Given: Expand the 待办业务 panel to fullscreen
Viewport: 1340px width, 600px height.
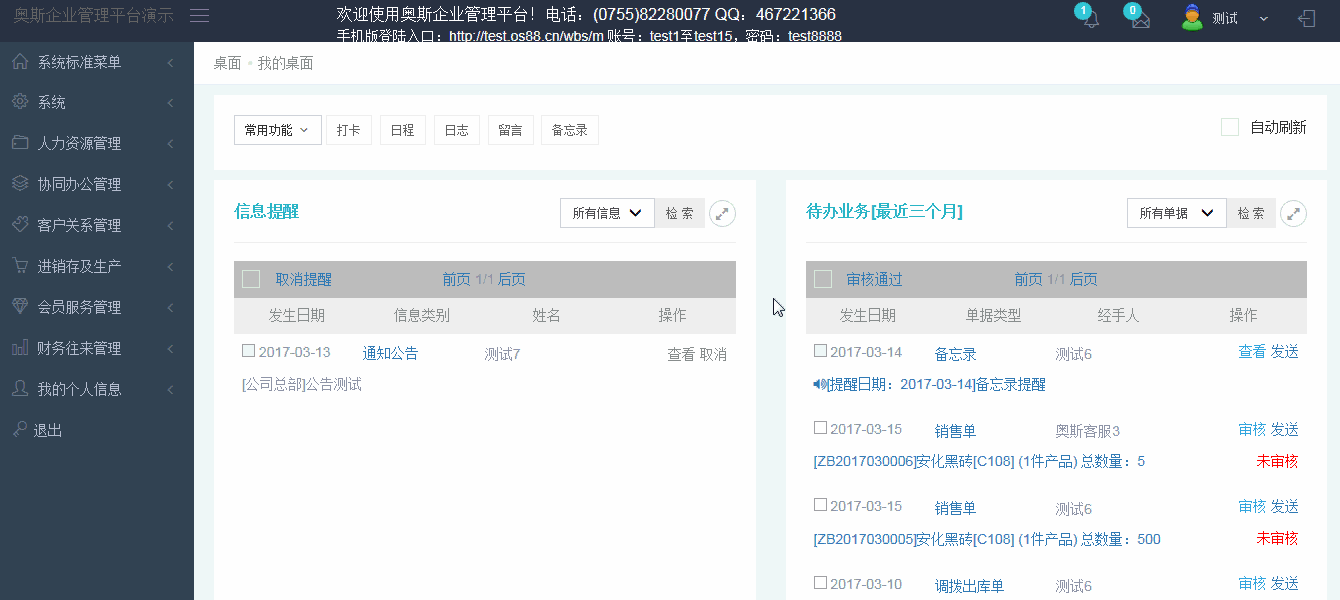Looking at the screenshot, I should pos(1294,213).
